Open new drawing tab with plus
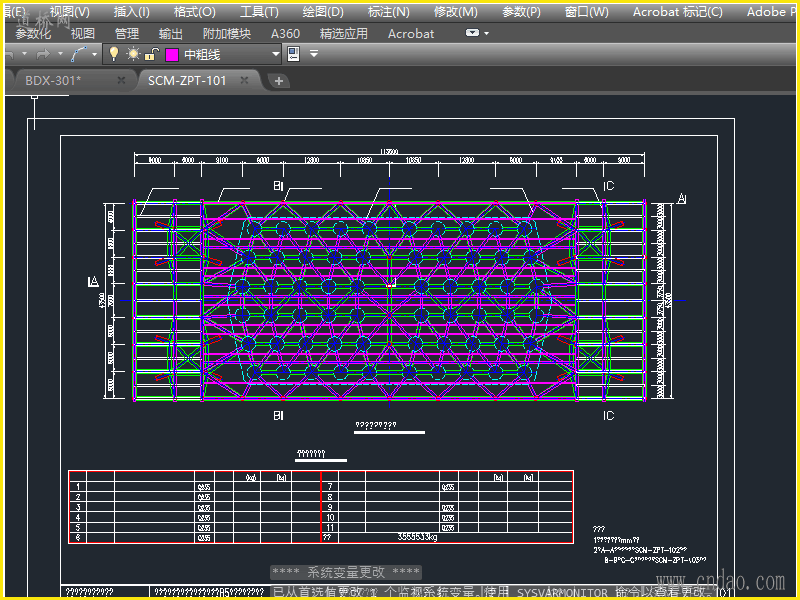 point(279,81)
